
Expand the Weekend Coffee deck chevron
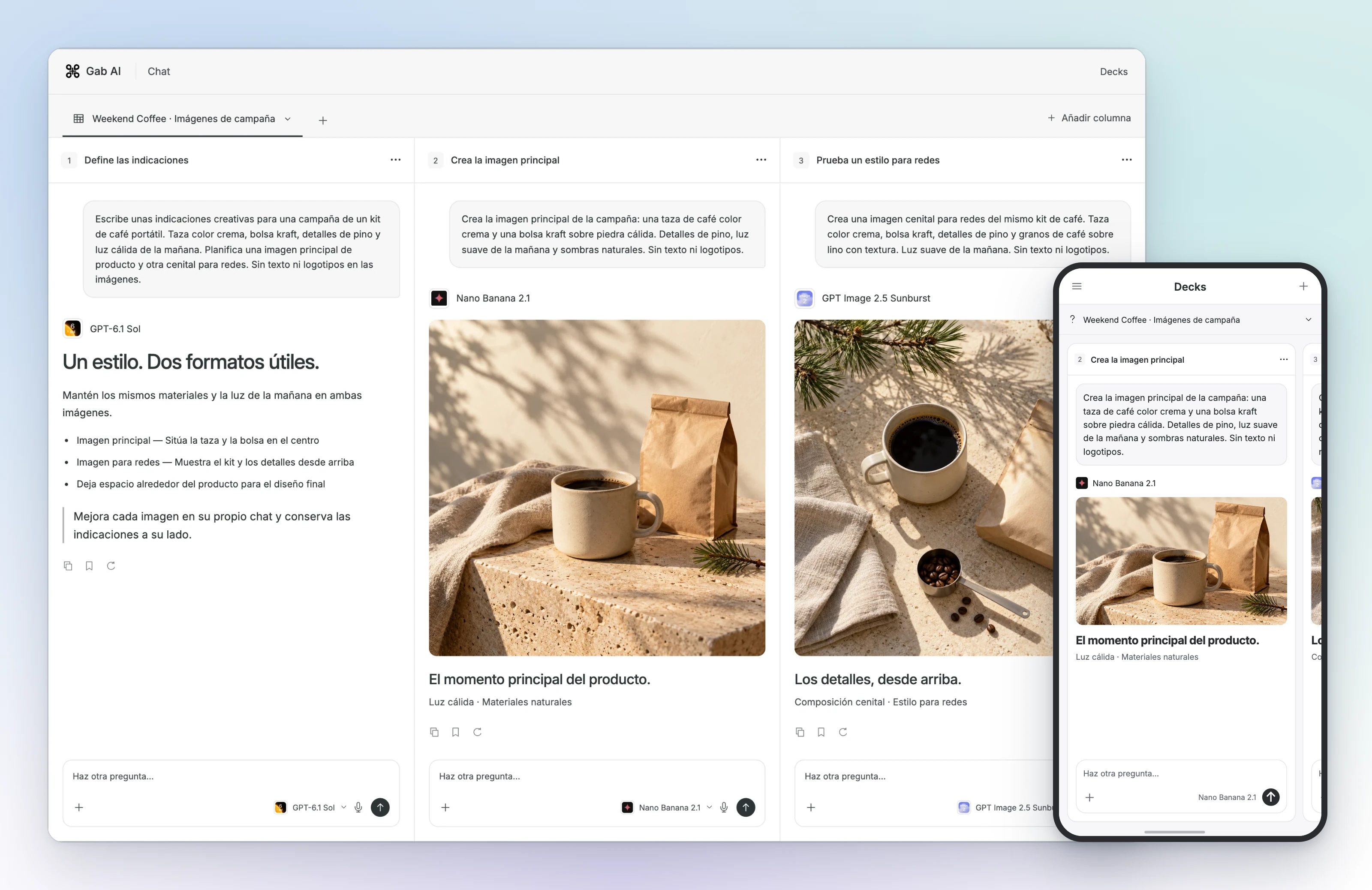tap(288, 119)
